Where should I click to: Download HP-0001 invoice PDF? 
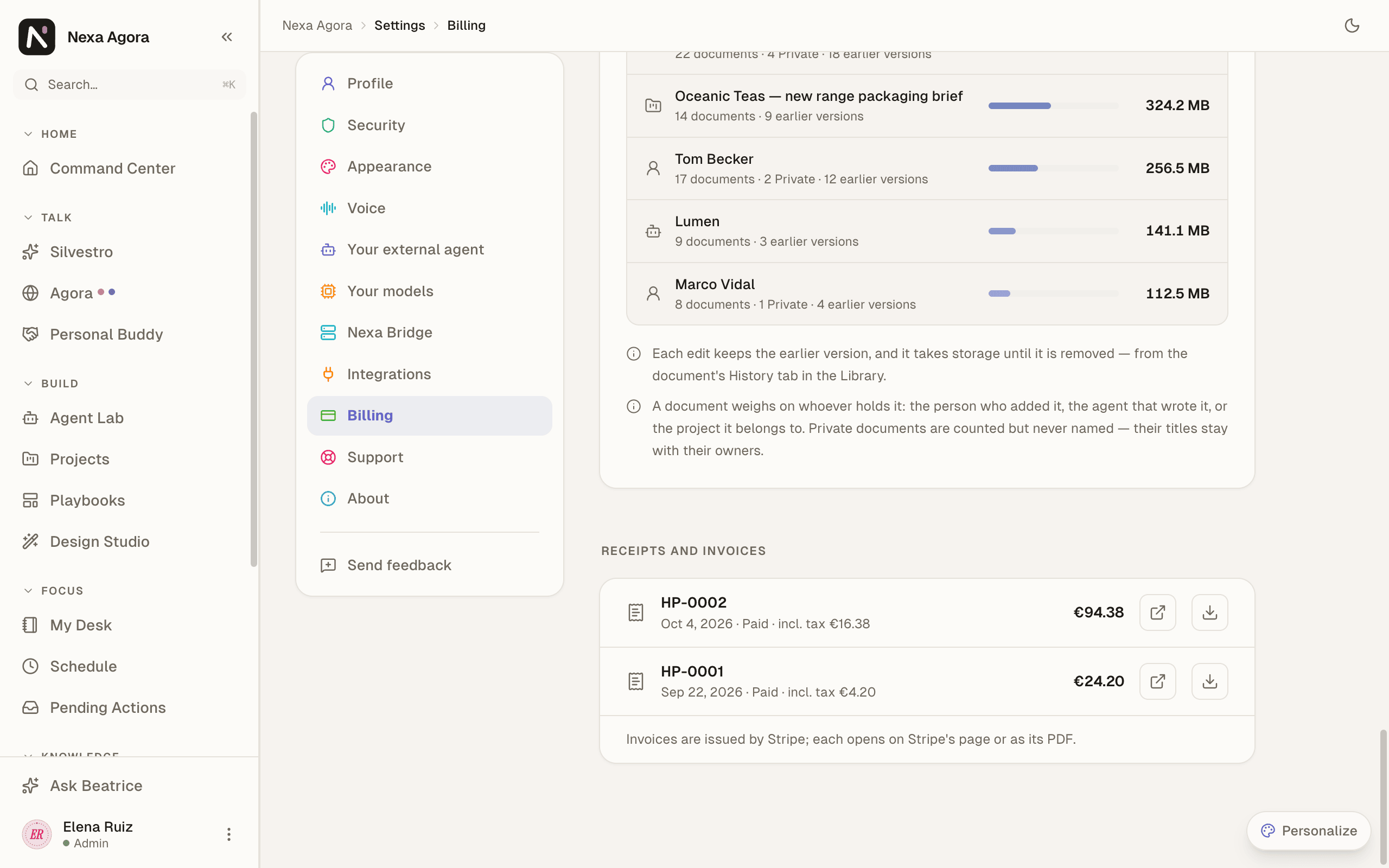(x=1209, y=681)
